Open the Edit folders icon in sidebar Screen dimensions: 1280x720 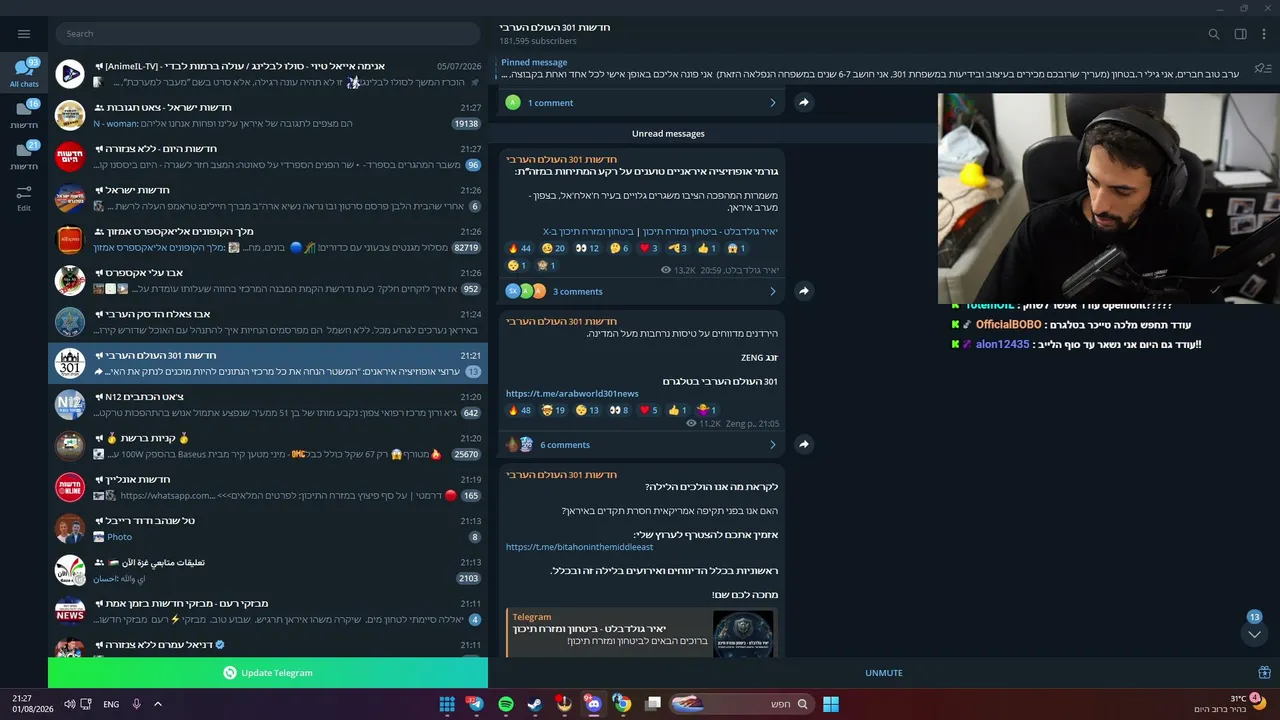click(x=24, y=197)
